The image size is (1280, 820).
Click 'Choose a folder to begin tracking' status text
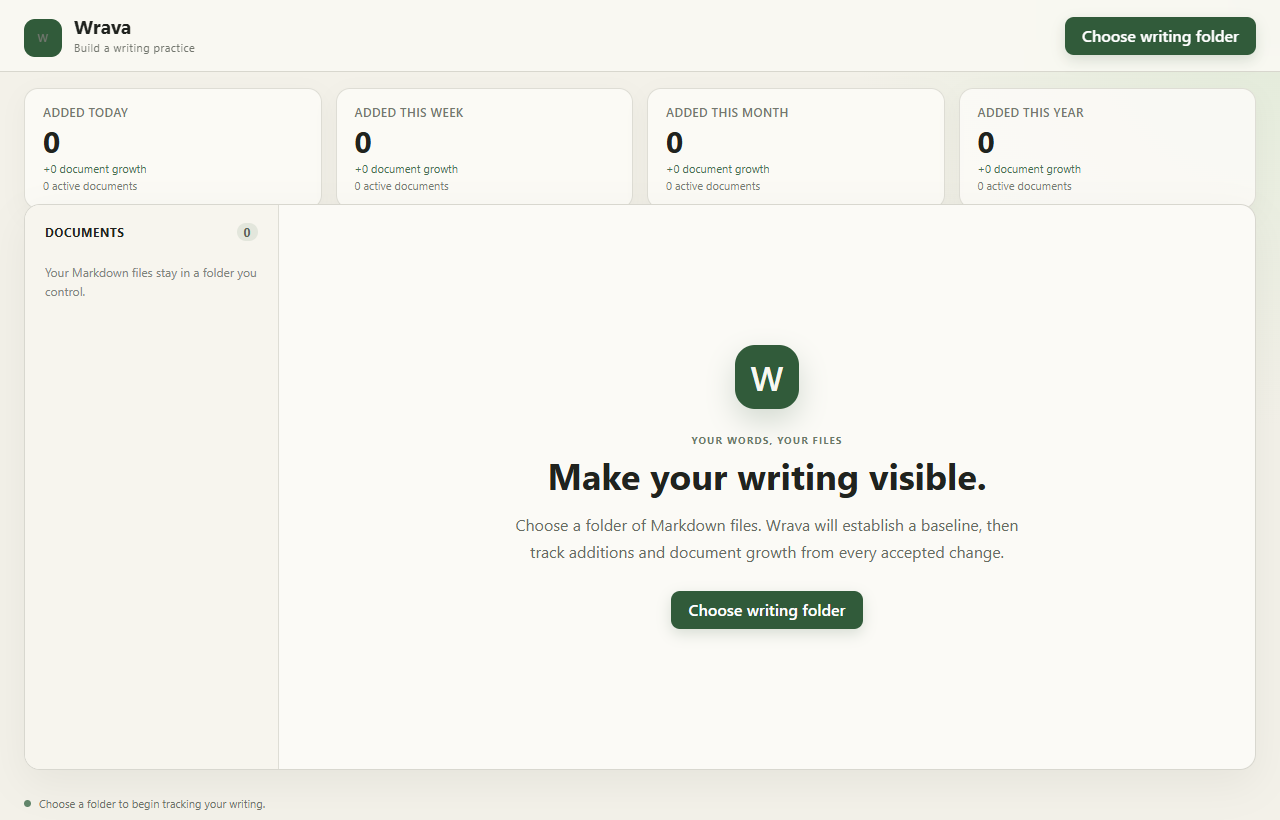click(x=152, y=804)
